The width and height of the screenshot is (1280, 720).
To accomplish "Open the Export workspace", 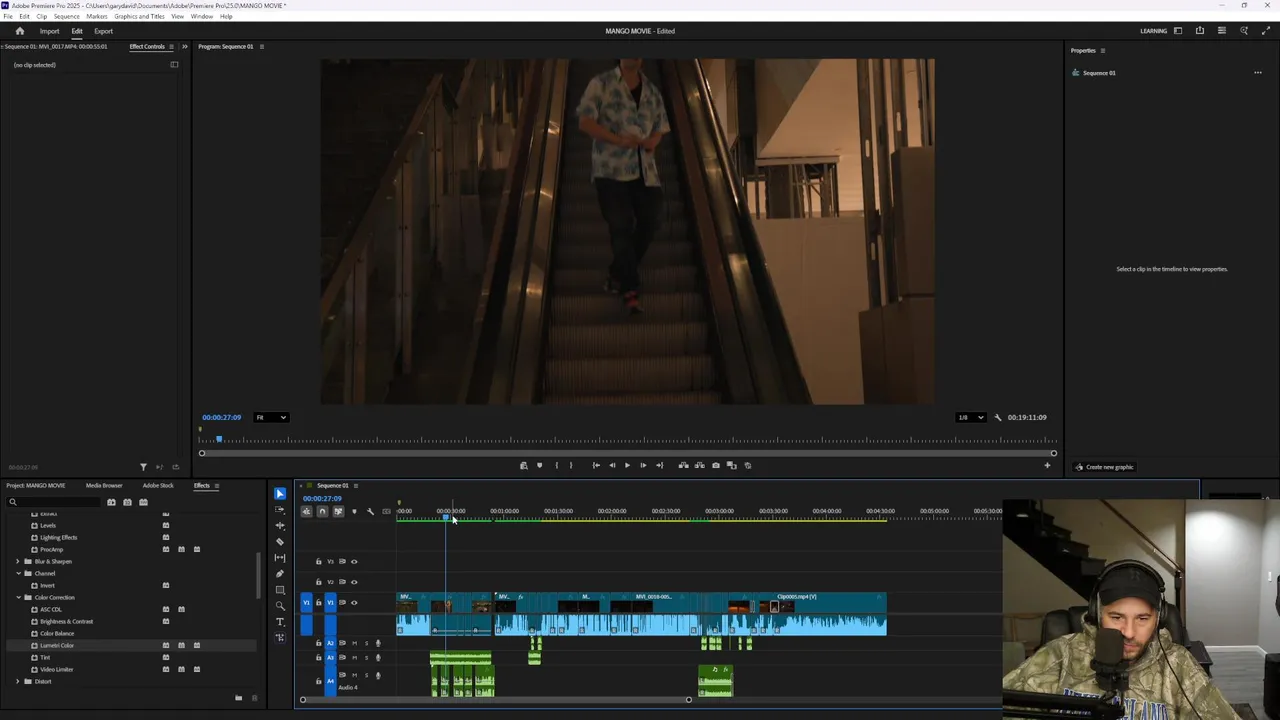I will click(103, 31).
